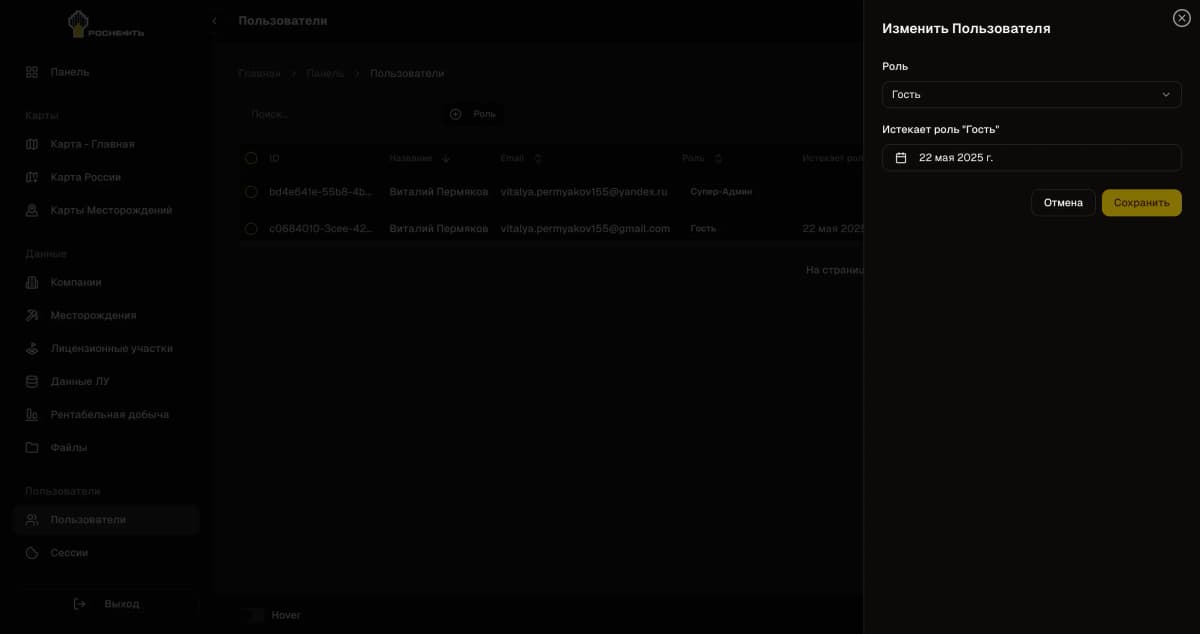This screenshot has width=1200, height=634.
Task: Select the Супер-Админ user row checkbox
Action: click(251, 192)
